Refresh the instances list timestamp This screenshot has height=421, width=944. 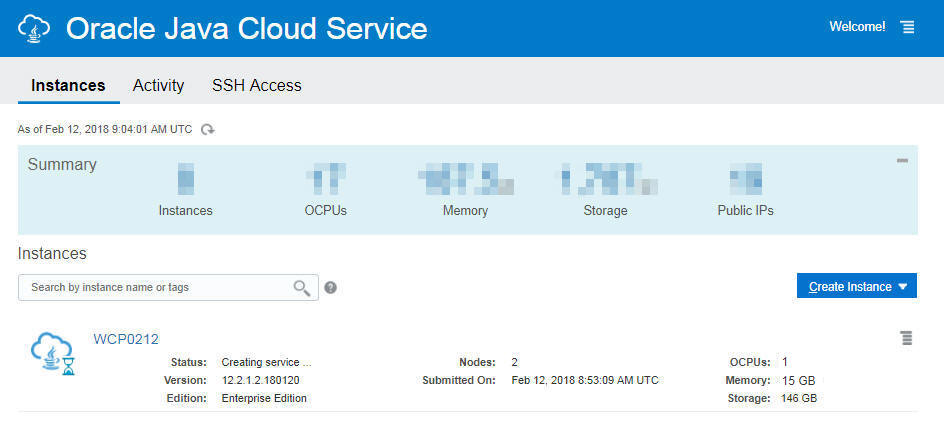click(208, 129)
